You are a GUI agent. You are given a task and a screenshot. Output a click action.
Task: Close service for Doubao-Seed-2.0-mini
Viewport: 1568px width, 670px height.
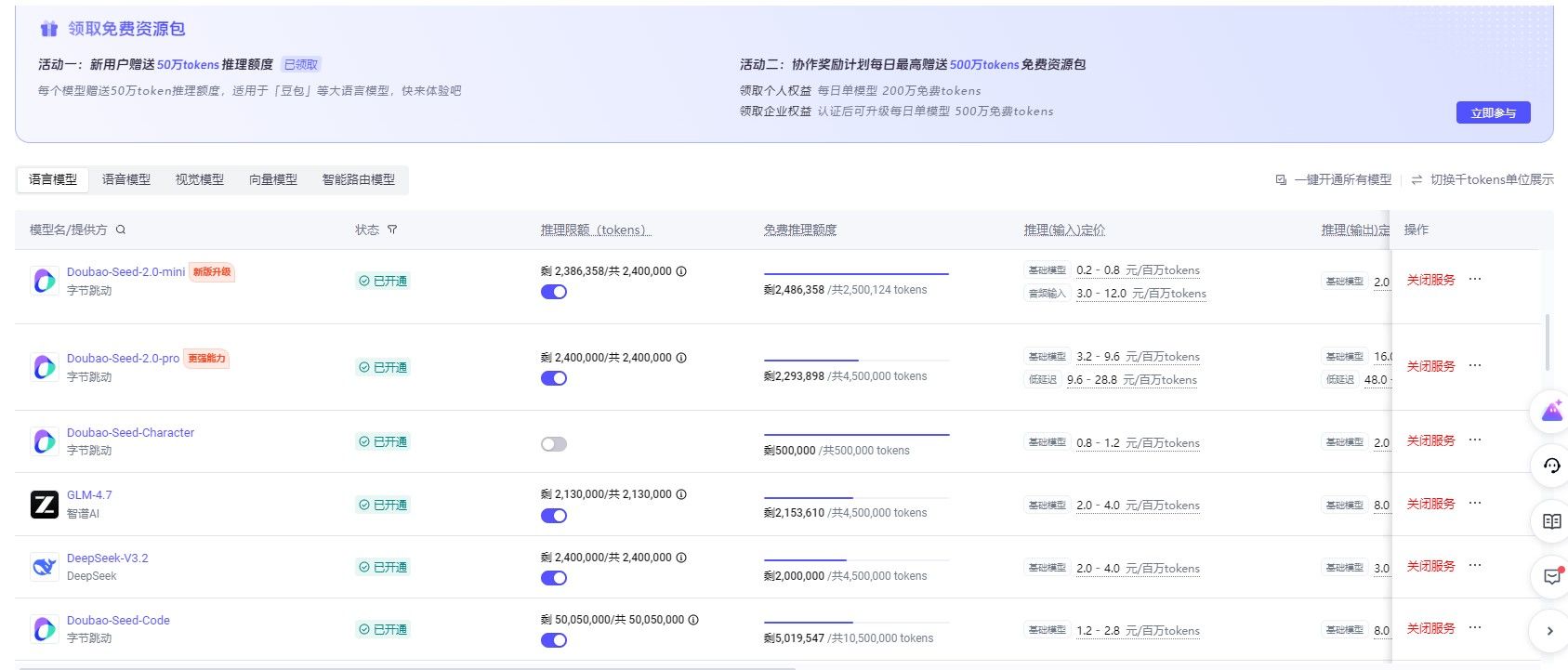coord(1430,280)
